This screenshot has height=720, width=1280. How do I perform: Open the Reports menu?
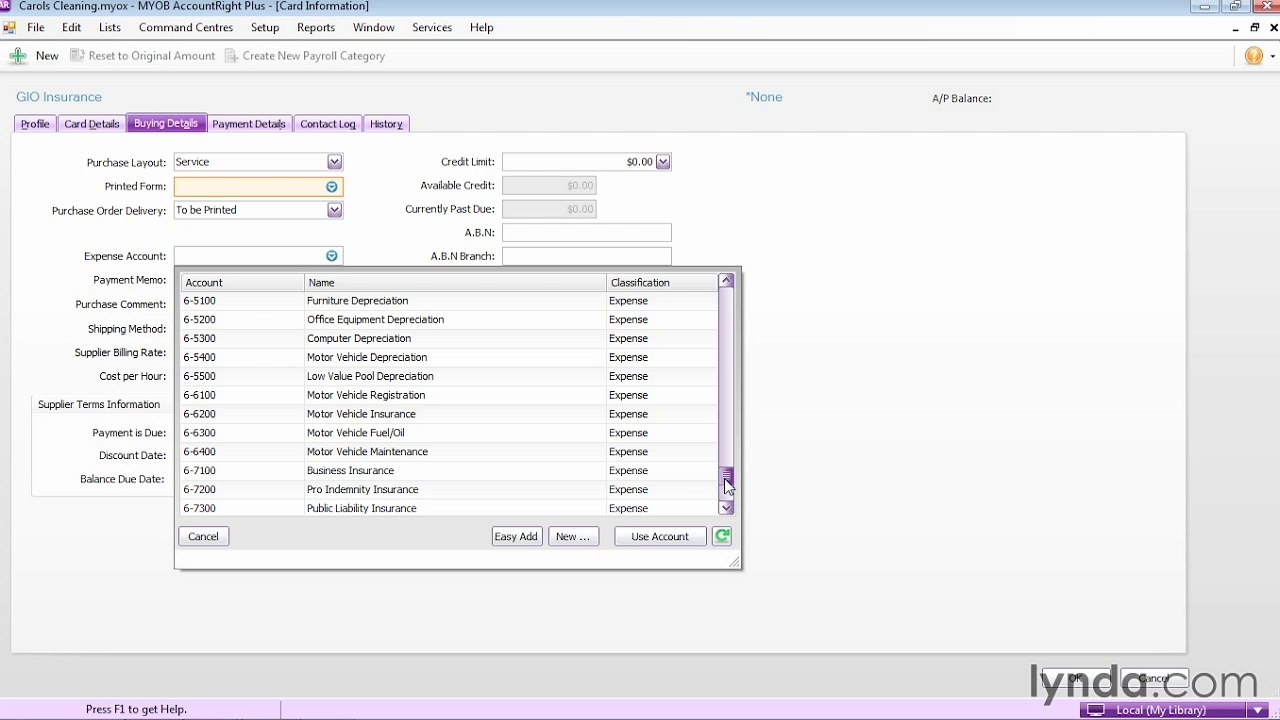(316, 28)
